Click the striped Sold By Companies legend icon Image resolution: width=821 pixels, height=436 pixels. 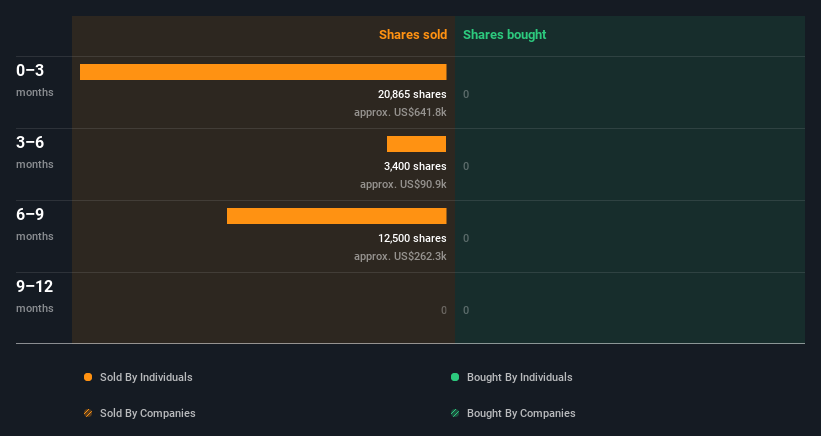click(x=88, y=413)
